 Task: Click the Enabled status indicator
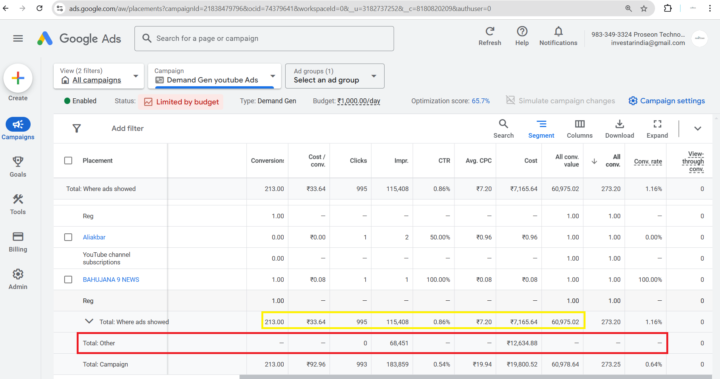click(80, 101)
